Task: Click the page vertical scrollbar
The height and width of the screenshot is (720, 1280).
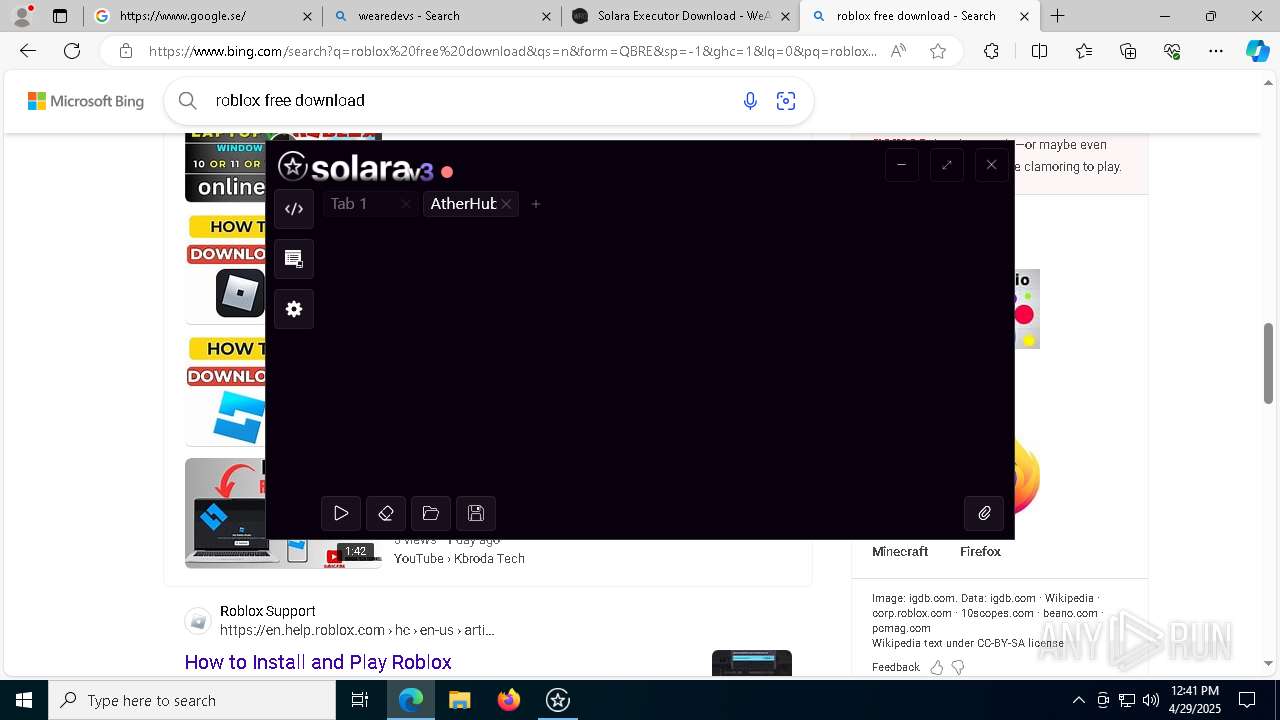Action: pos(1269,364)
